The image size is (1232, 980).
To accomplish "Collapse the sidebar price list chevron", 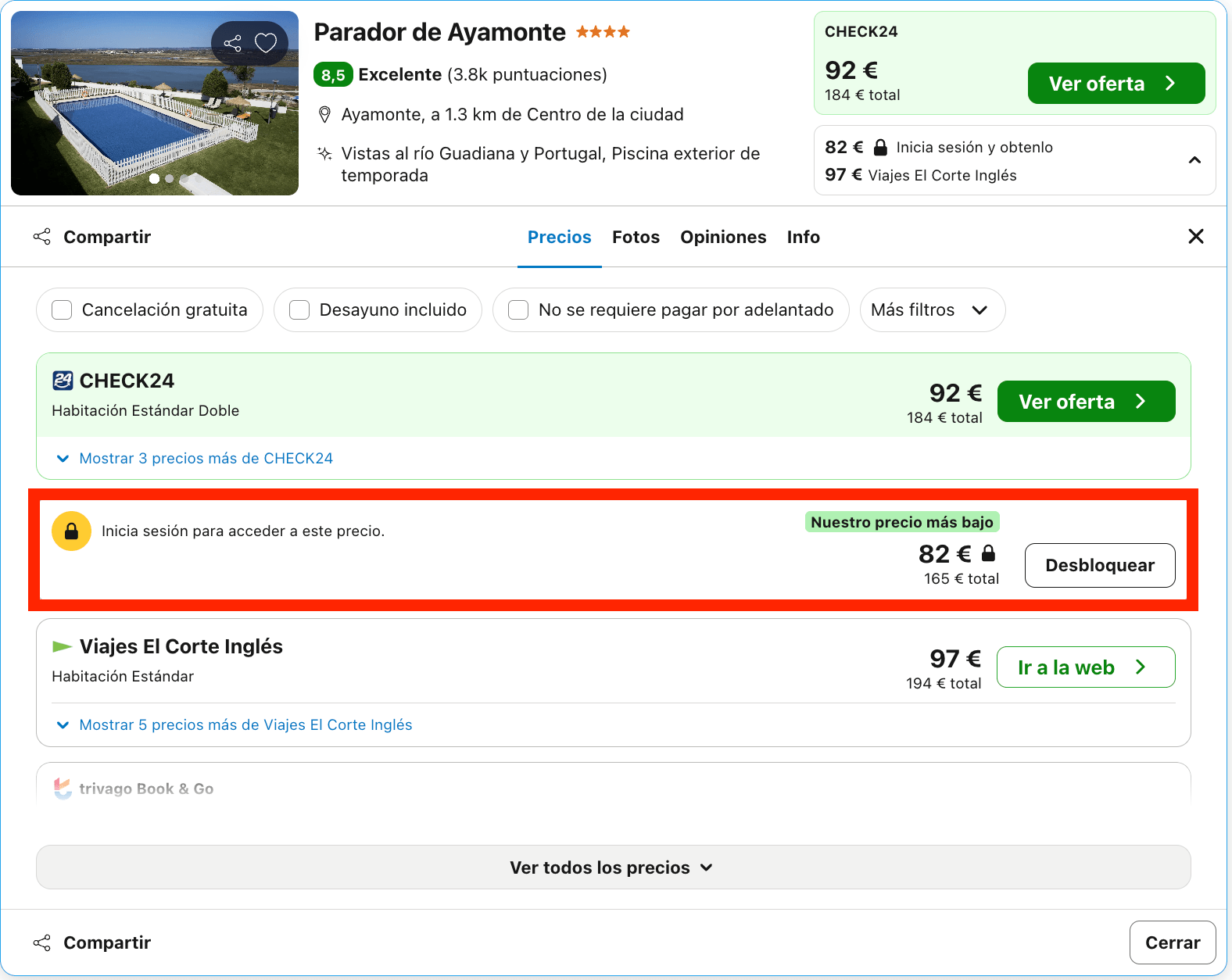I will point(1194,160).
